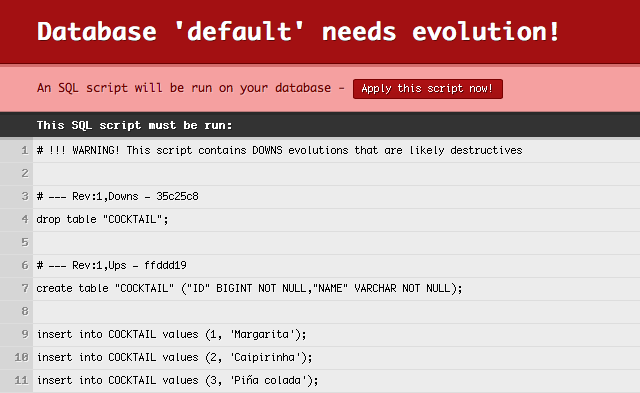Click line number 10 in the gutter
Image resolution: width=640 pixels, height=393 pixels.
(x=21, y=357)
